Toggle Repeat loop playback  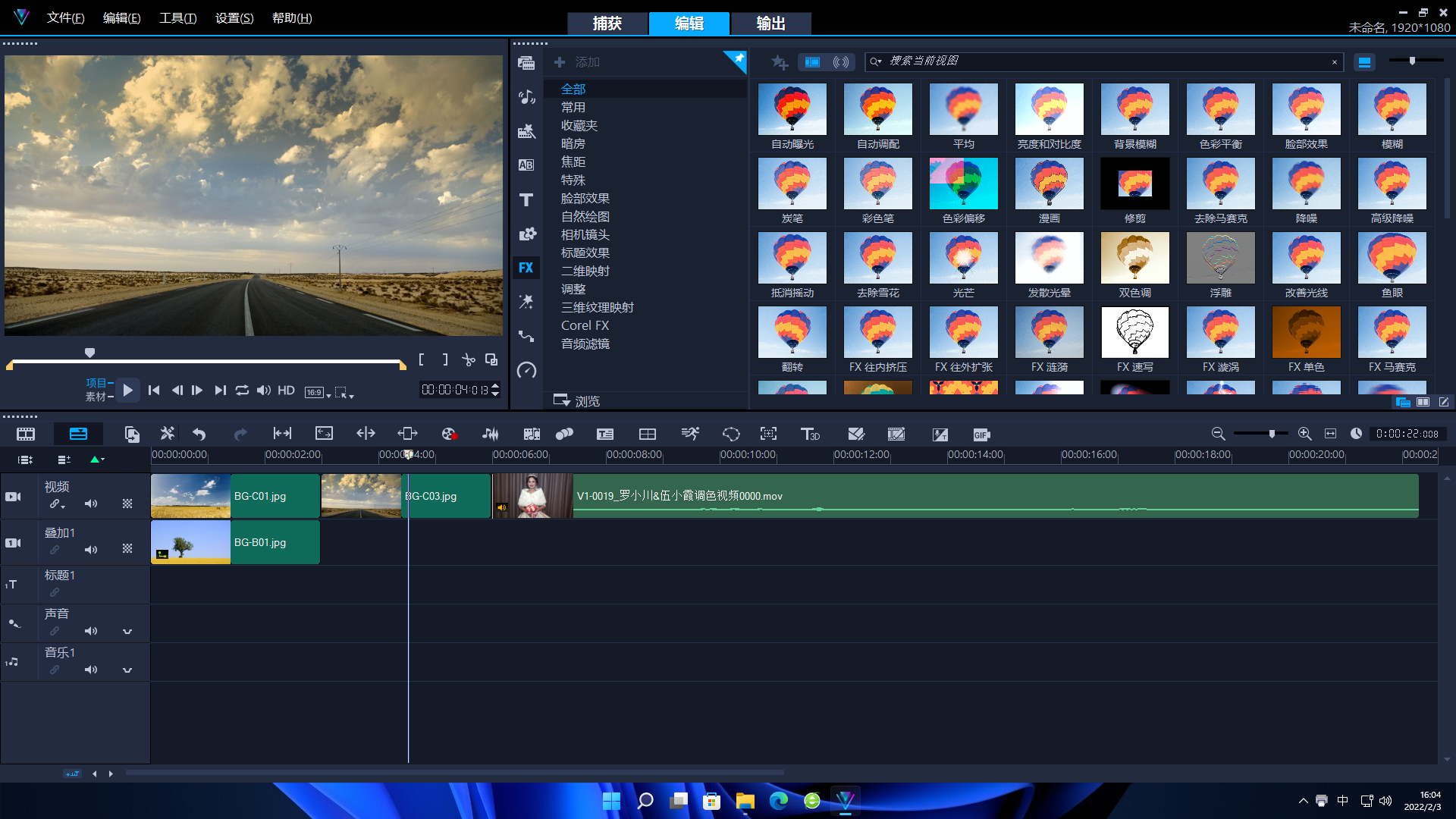(x=242, y=391)
